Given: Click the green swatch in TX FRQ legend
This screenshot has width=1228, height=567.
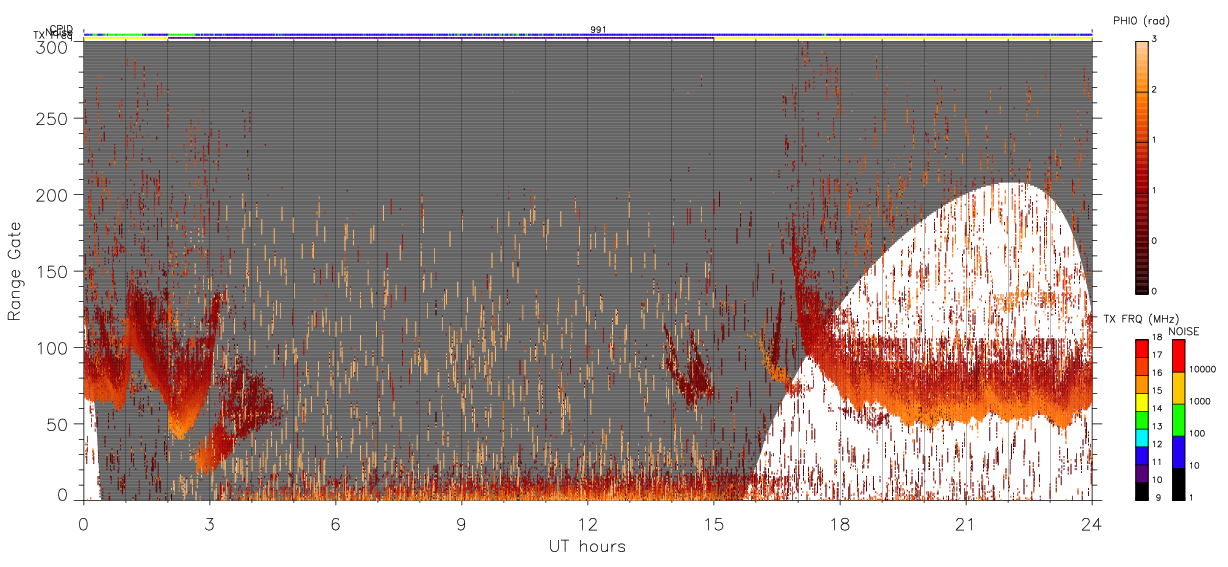Looking at the screenshot, I should [1140, 419].
